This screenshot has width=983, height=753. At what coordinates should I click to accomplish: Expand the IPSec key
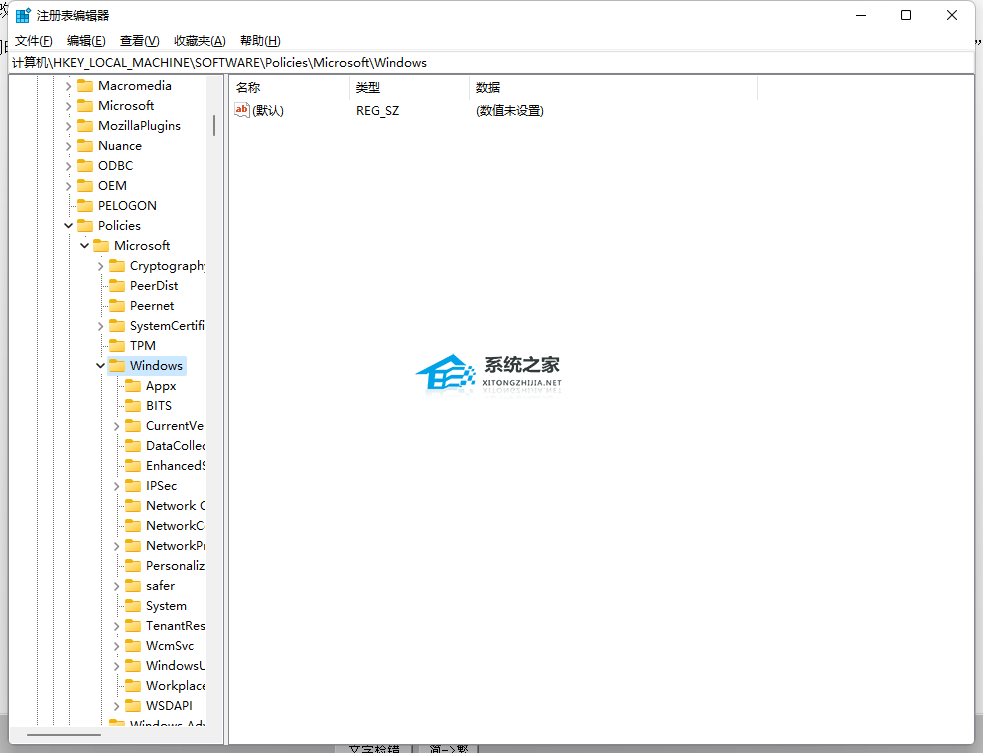click(x=117, y=486)
